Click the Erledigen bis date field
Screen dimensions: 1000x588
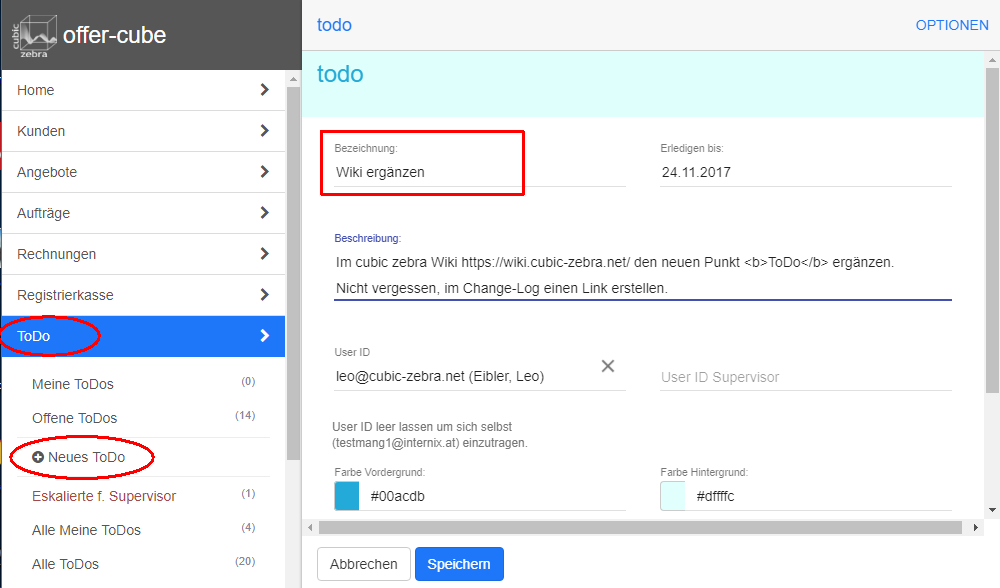805,172
